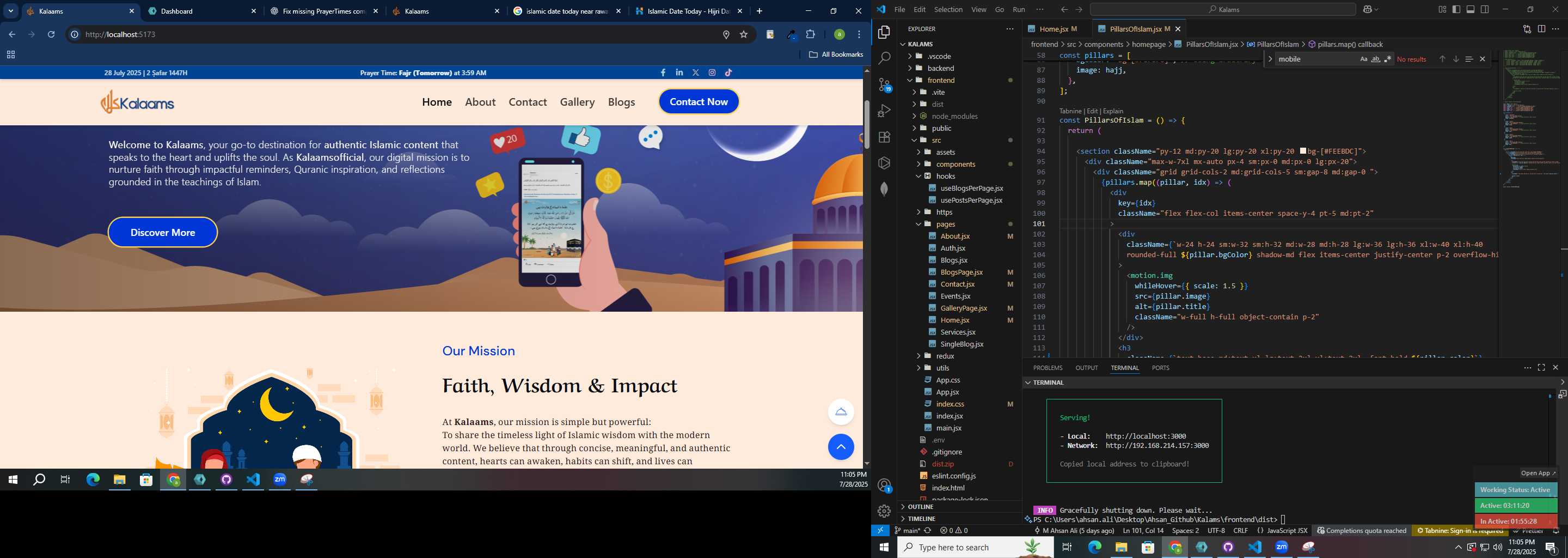
Task: Open SingleBlog.jsx in explorer
Action: click(x=961, y=344)
